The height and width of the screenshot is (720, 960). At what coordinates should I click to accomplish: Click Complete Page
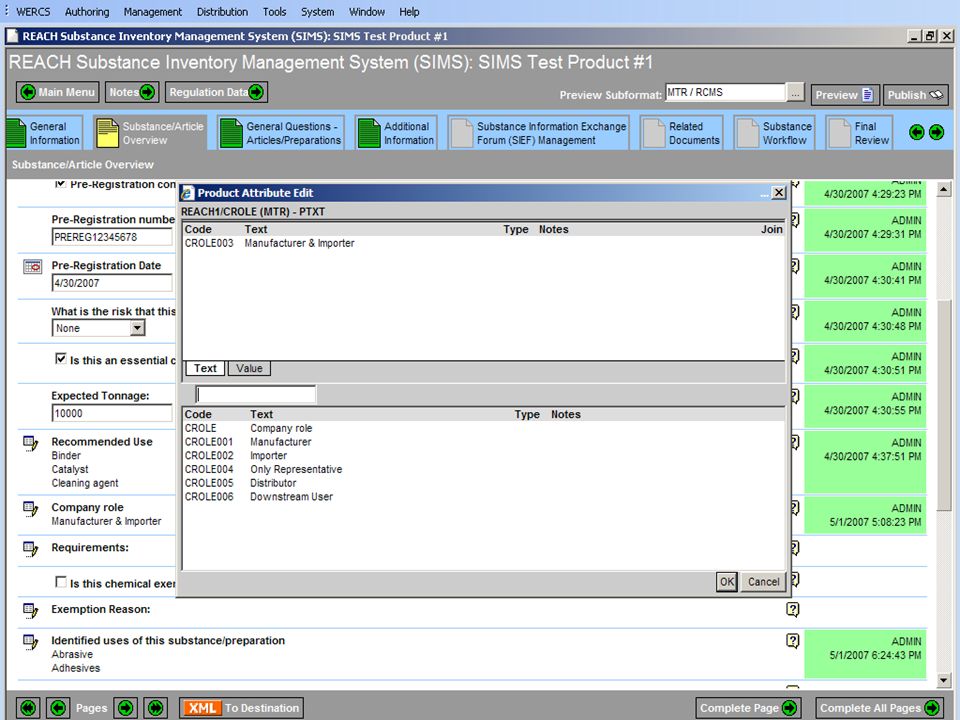(748, 708)
